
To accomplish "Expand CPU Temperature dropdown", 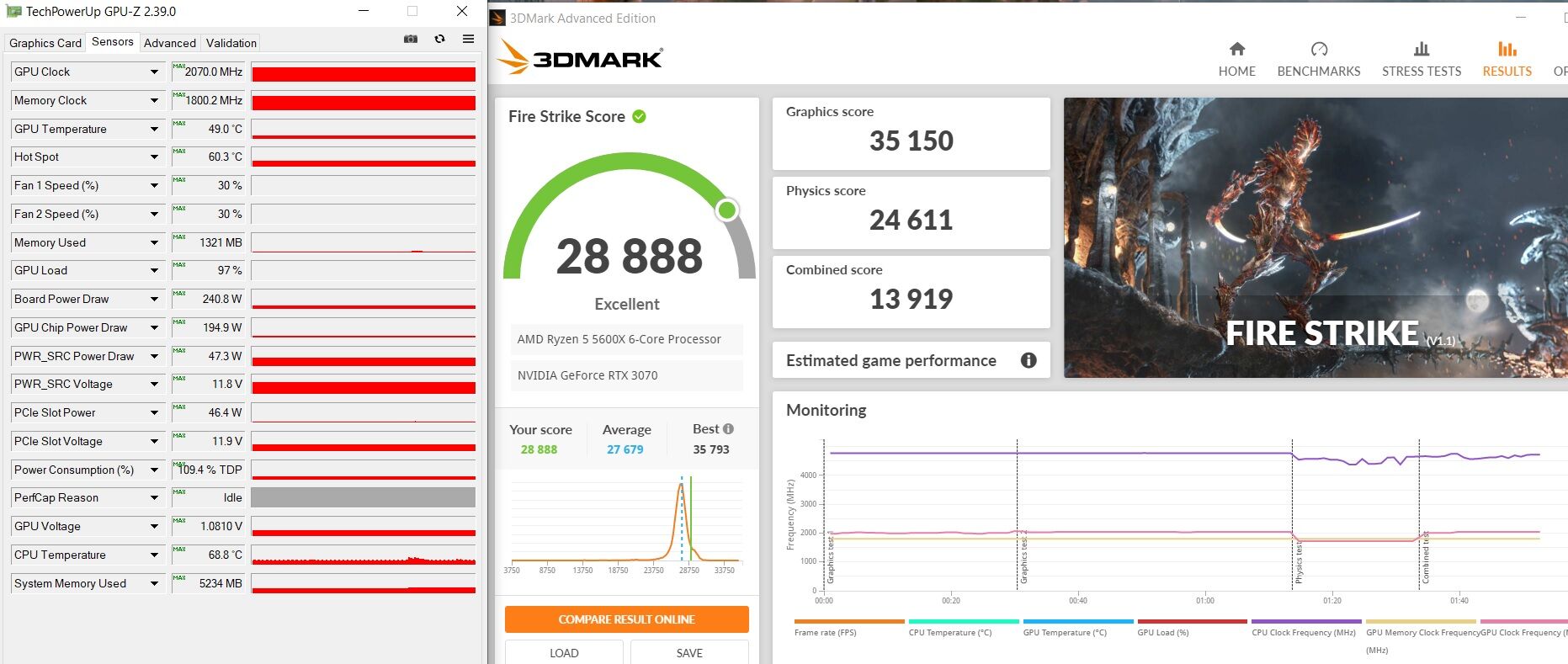I will (x=154, y=555).
